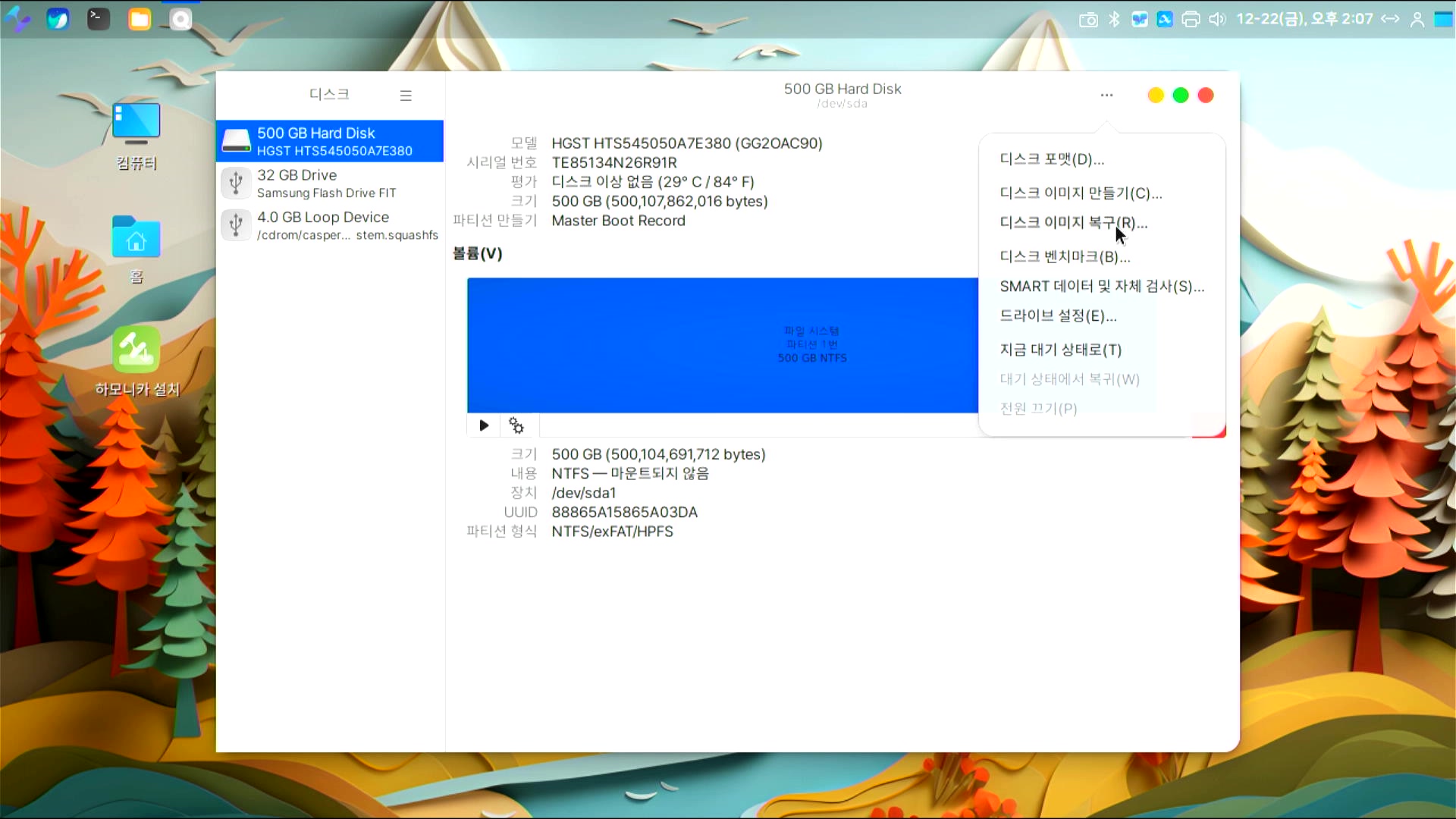Viewport: 1456px width, 819px height.
Task: Click the assessment text 디스크 이상 없음
Action: coord(652,182)
